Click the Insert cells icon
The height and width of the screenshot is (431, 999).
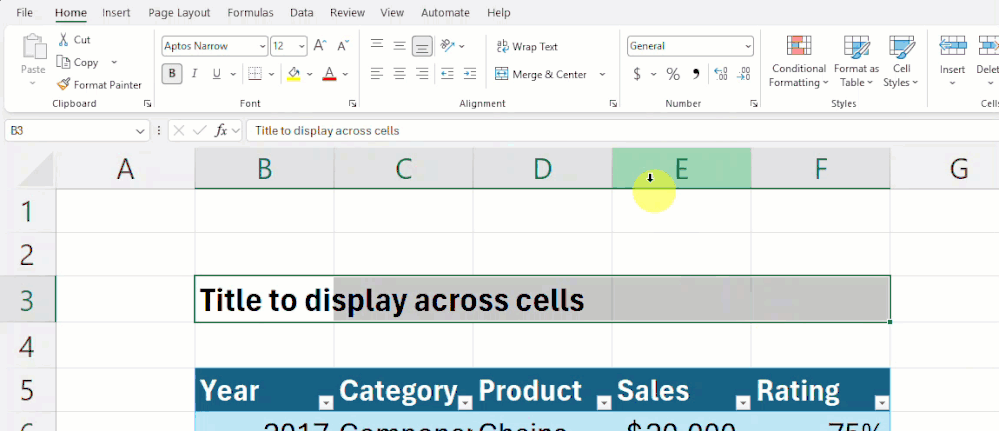click(x=952, y=47)
